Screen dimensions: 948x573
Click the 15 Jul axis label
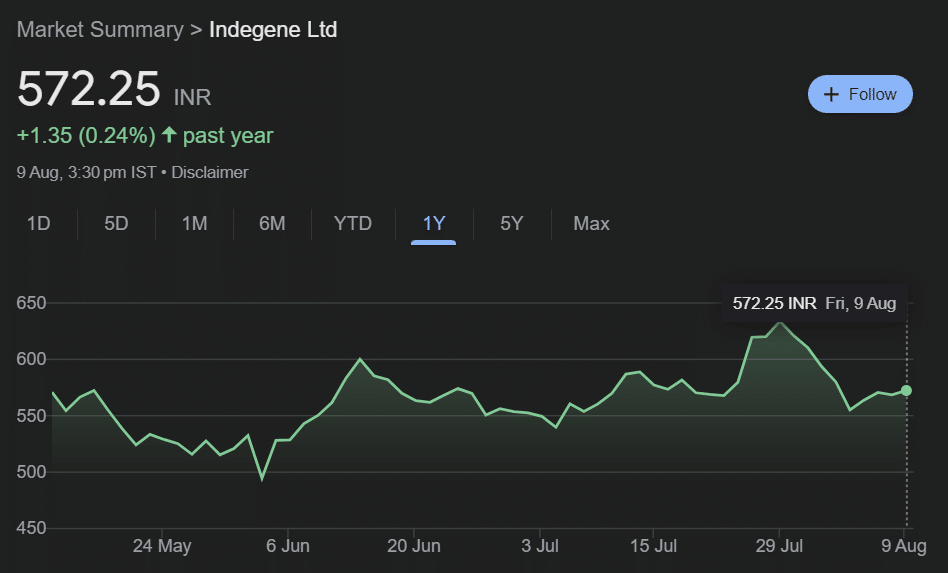click(654, 546)
